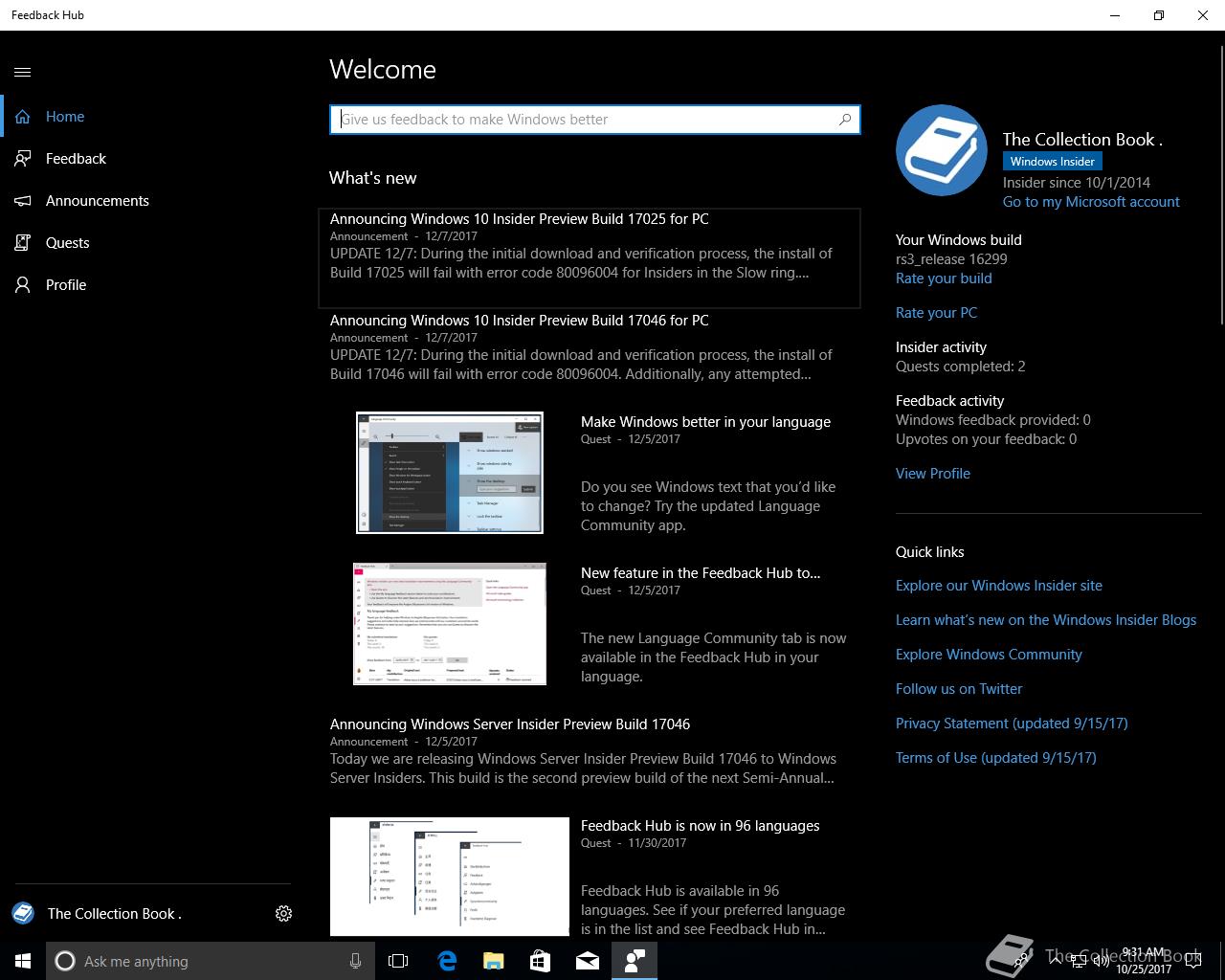Click Make Windows better quest thumbnail
1225x980 pixels.
click(450, 473)
